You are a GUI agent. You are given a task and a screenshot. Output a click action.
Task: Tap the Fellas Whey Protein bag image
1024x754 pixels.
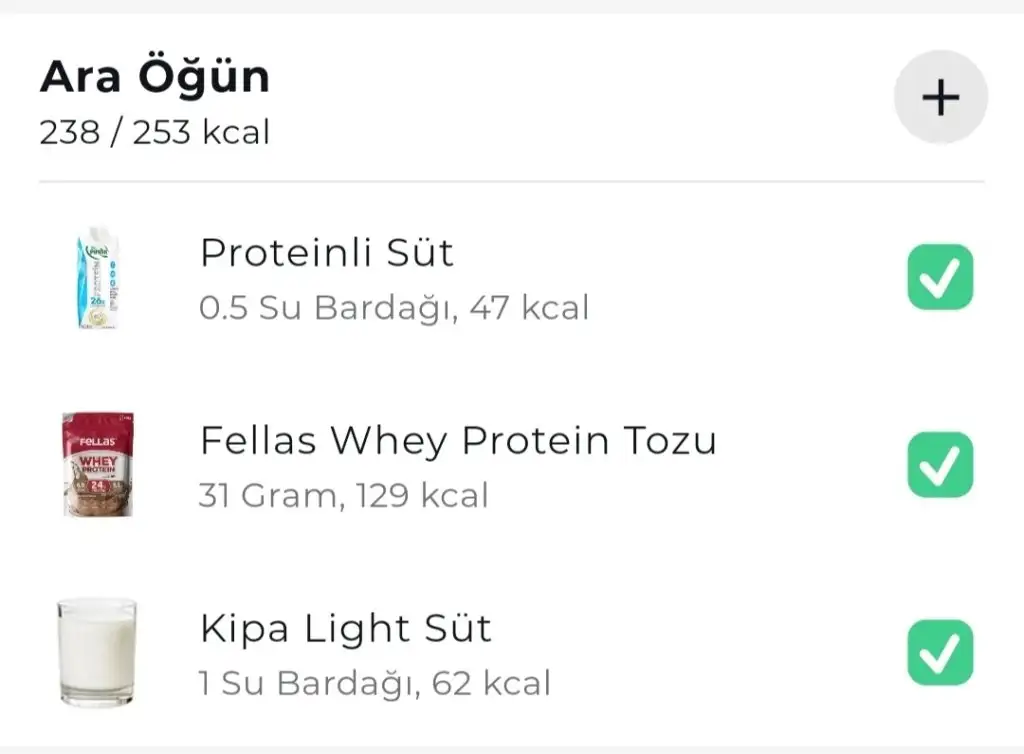click(97, 465)
